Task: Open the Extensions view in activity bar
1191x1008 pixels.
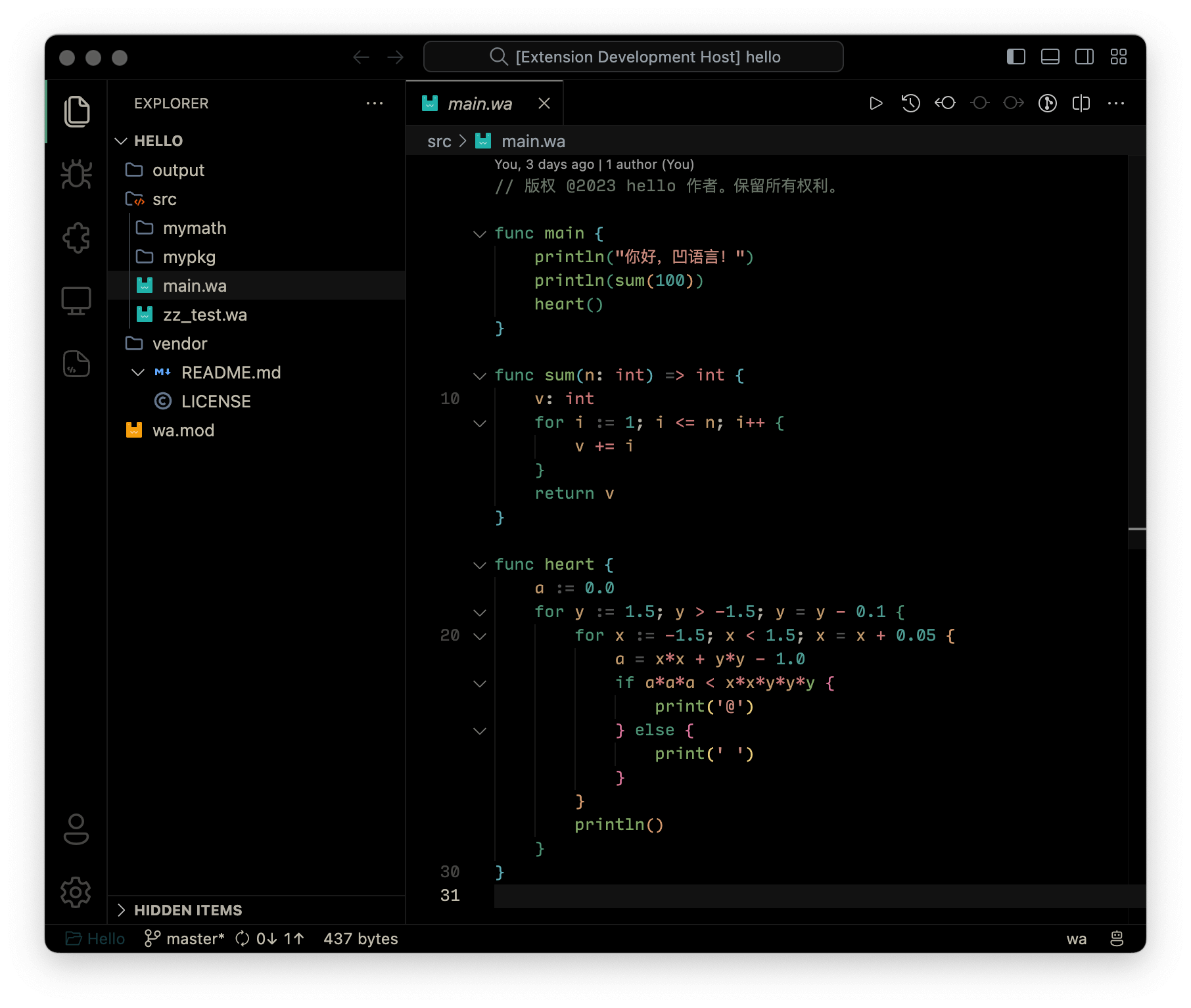Action: click(76, 238)
